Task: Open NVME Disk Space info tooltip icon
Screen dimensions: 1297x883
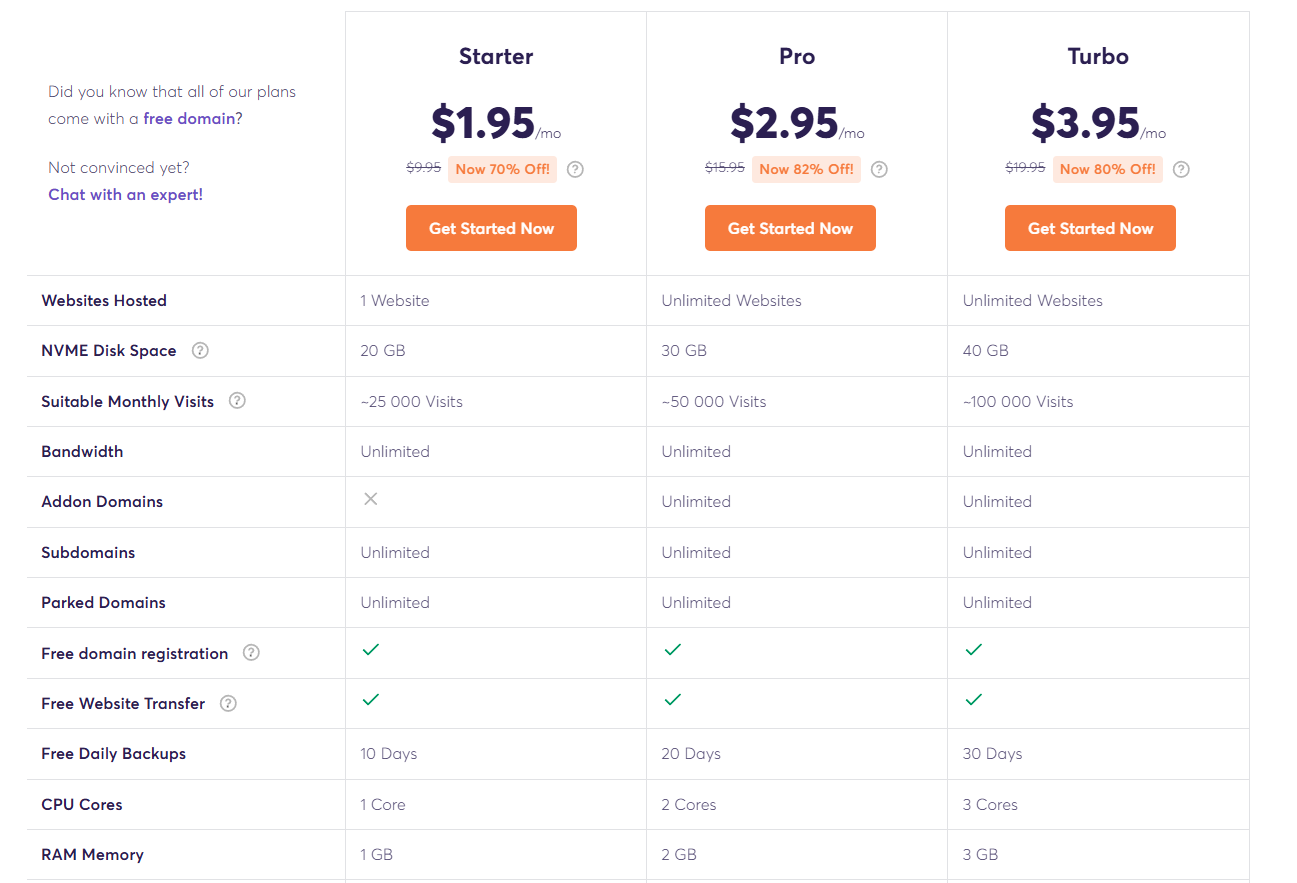Action: (x=200, y=350)
